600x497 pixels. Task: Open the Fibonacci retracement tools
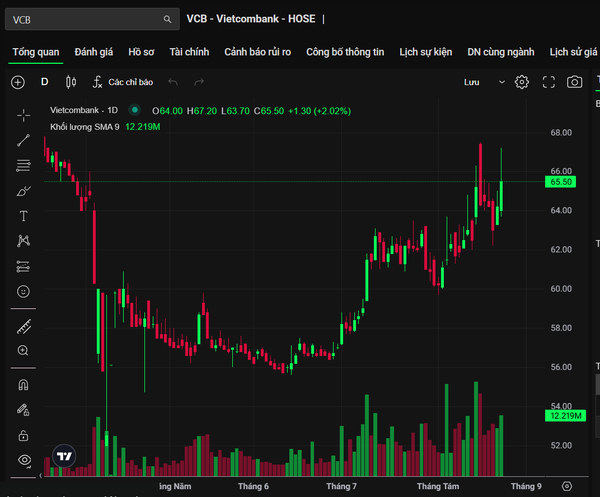pyautogui.click(x=23, y=166)
